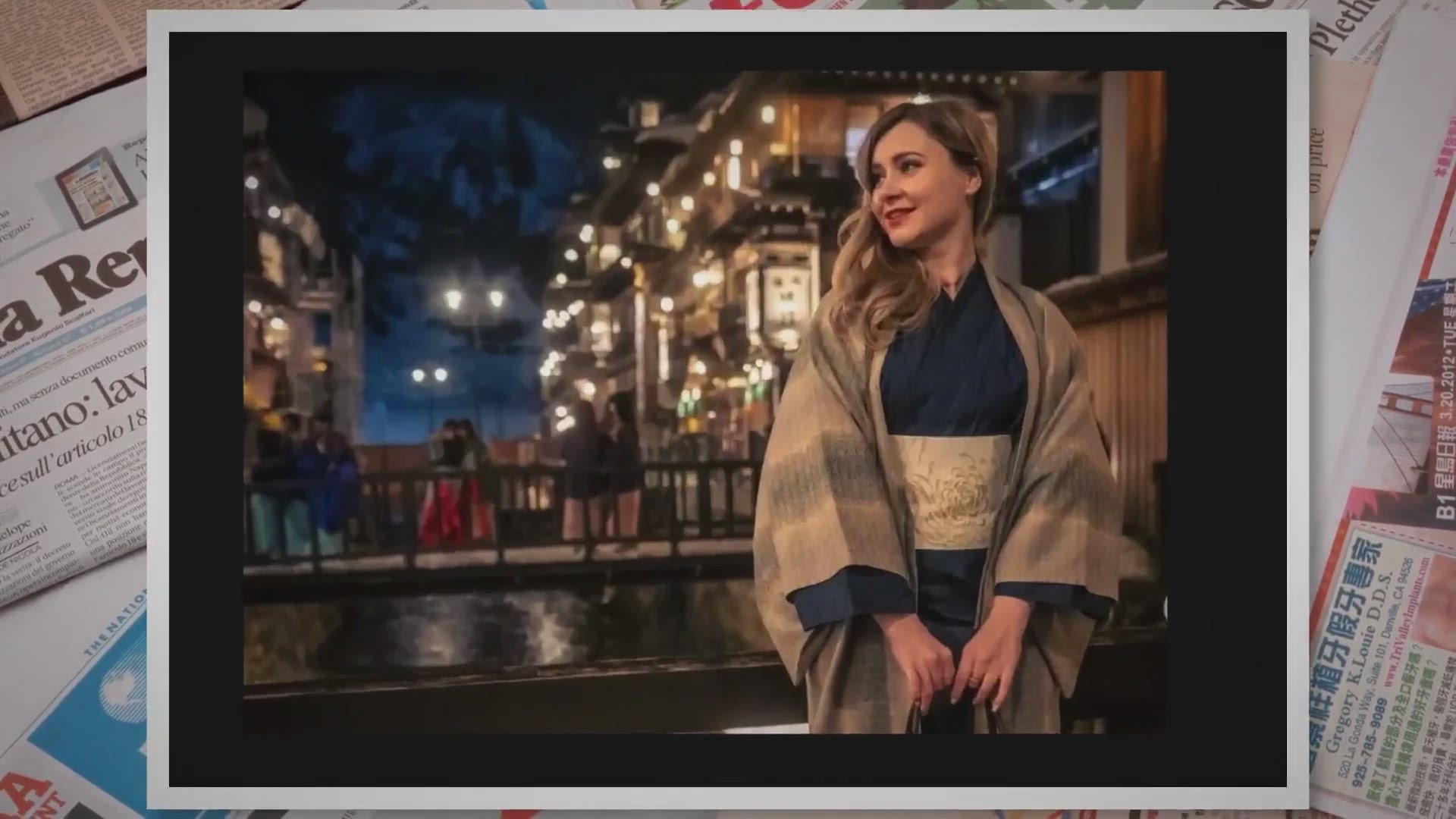Viewport: 1456px width, 819px height.
Task: Click the central photo of the woman in kimono
Action: click(x=704, y=402)
